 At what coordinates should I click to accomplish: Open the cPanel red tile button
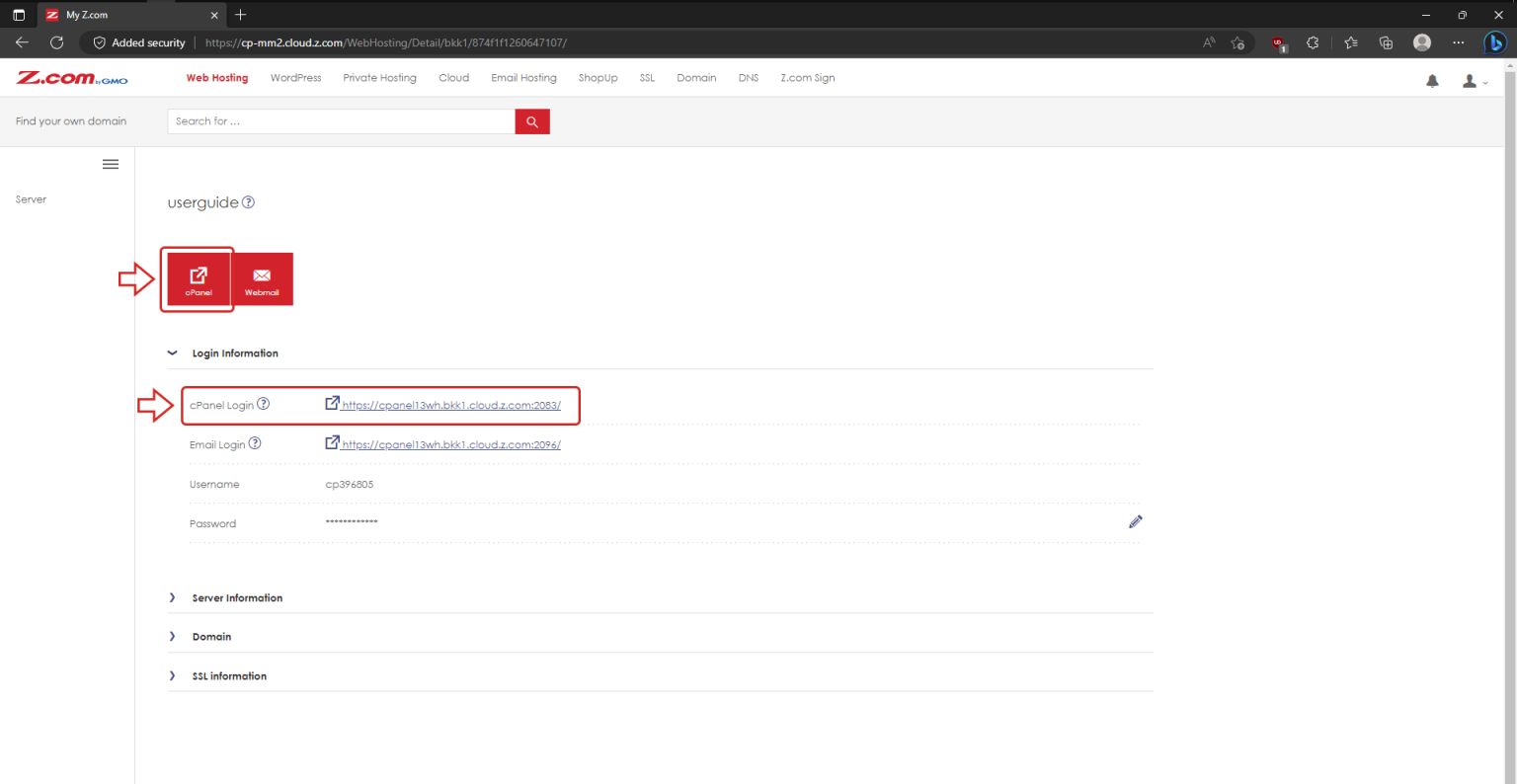pos(199,279)
